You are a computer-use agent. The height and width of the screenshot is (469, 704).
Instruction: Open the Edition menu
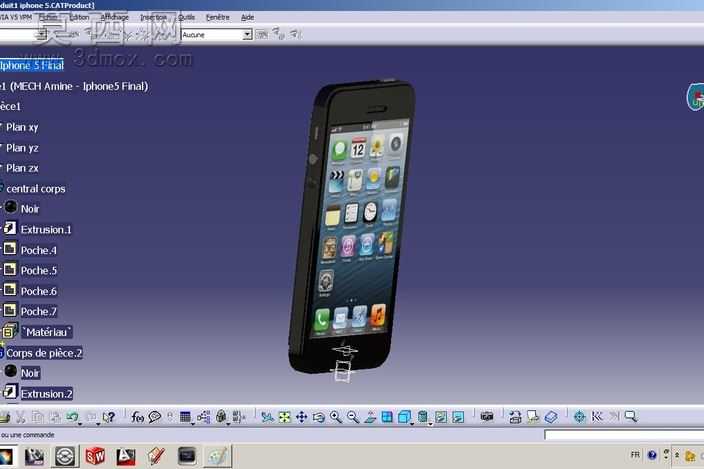point(79,17)
